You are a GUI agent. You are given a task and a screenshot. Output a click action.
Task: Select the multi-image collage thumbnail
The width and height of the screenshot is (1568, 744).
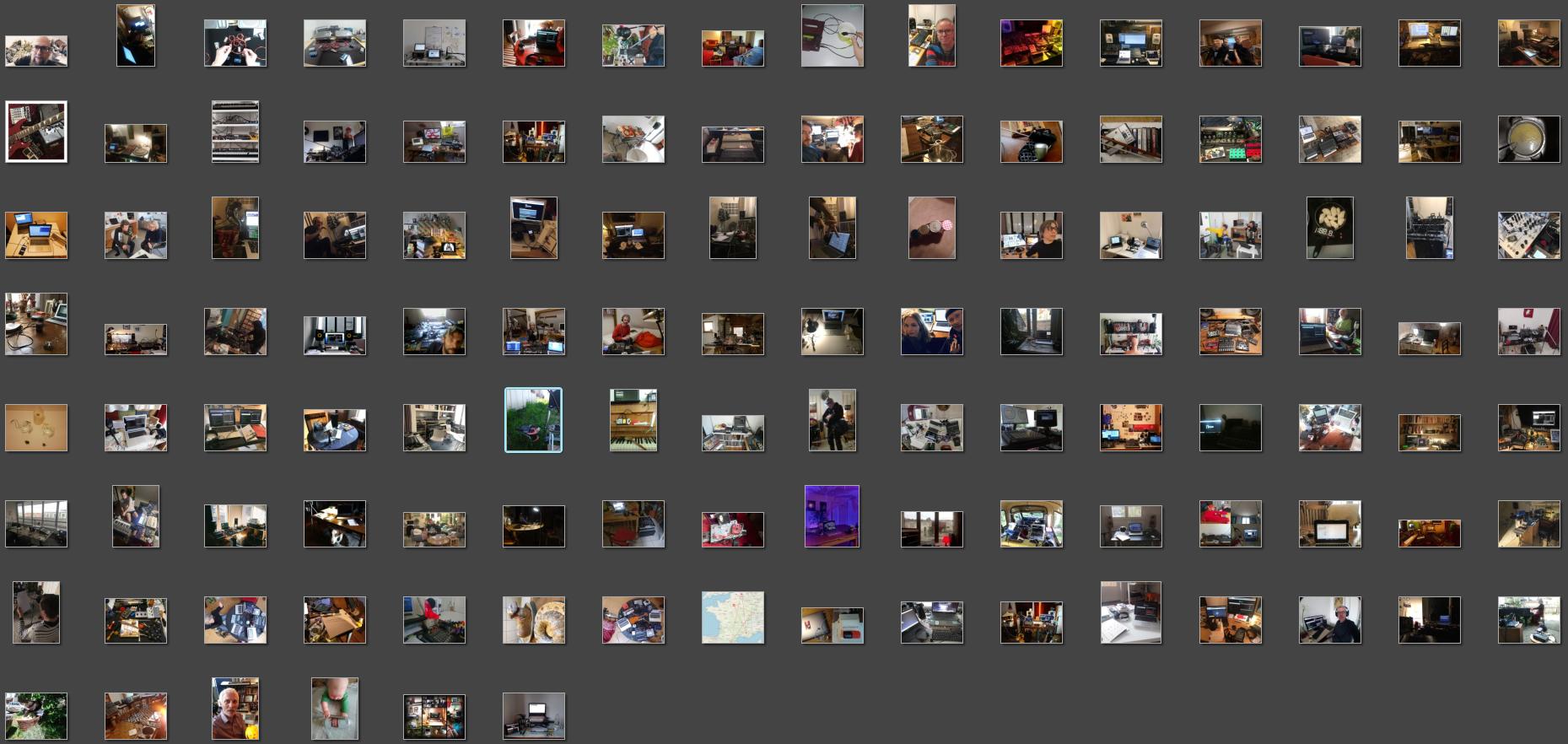[x=434, y=716]
